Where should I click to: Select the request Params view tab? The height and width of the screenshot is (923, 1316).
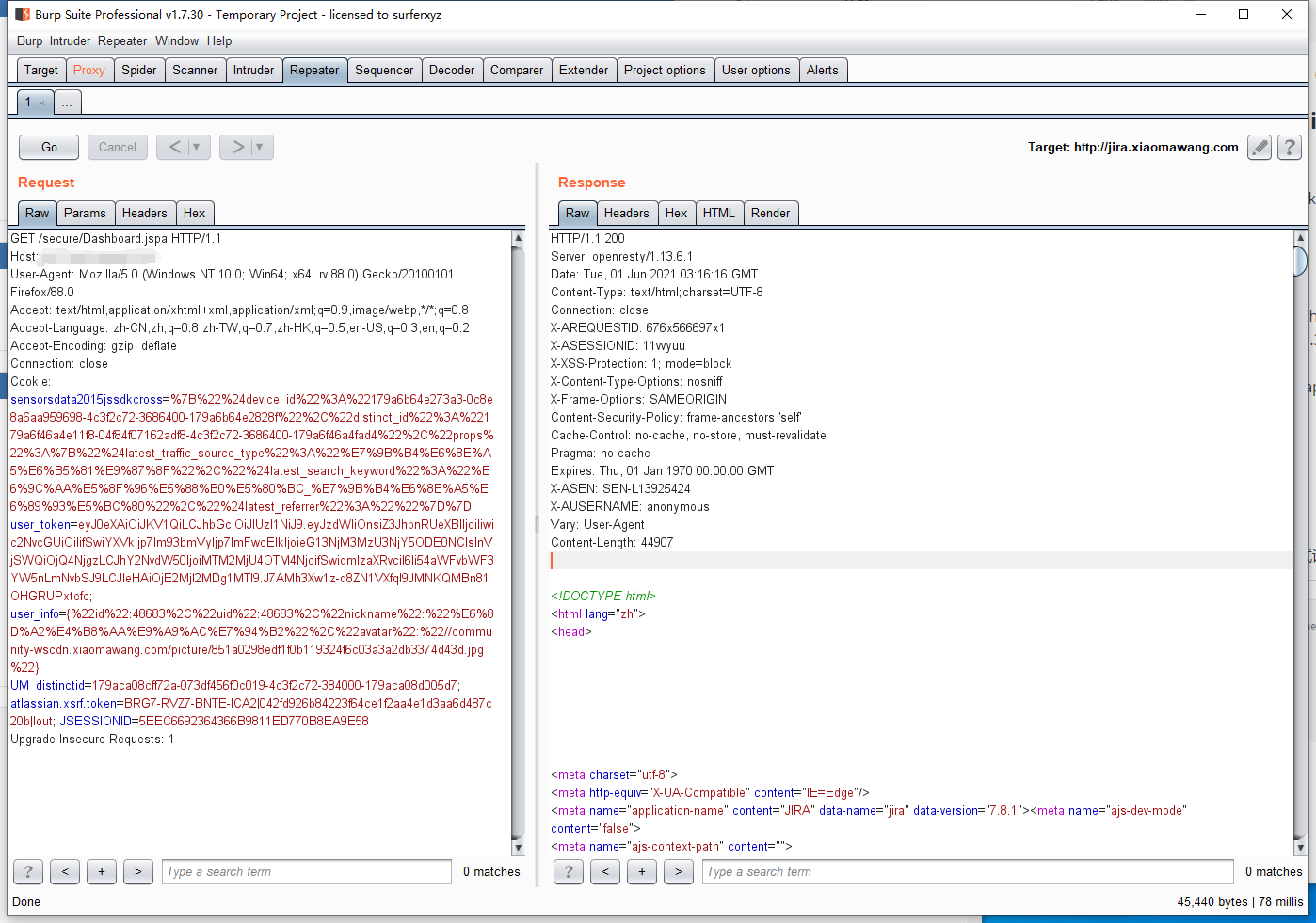click(85, 214)
